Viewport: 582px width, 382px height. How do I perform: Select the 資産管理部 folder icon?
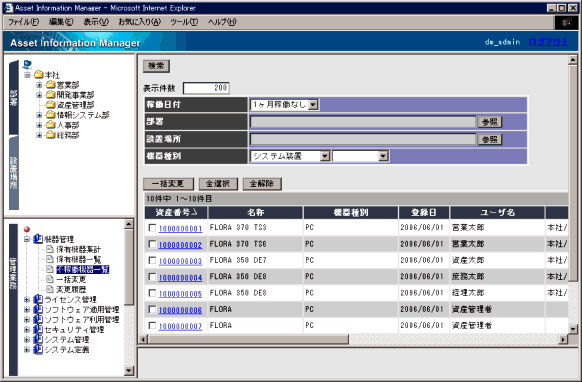(50, 105)
